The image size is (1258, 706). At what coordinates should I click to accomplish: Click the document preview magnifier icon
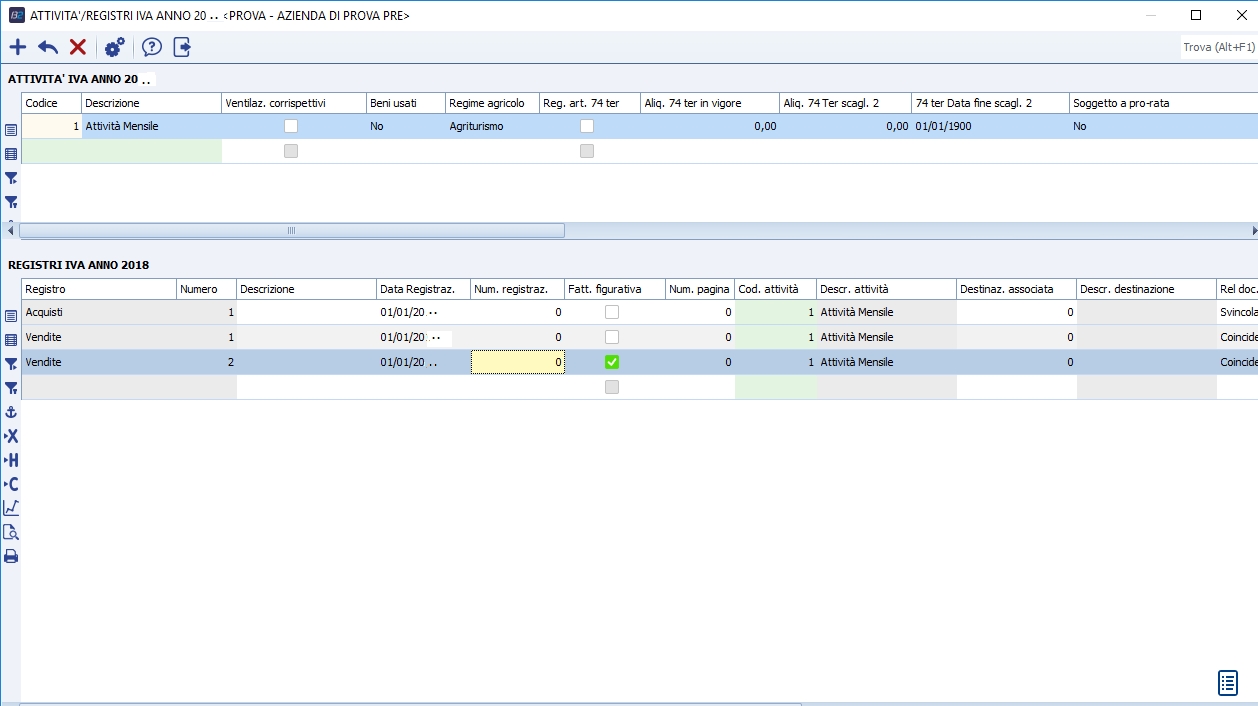pos(11,532)
